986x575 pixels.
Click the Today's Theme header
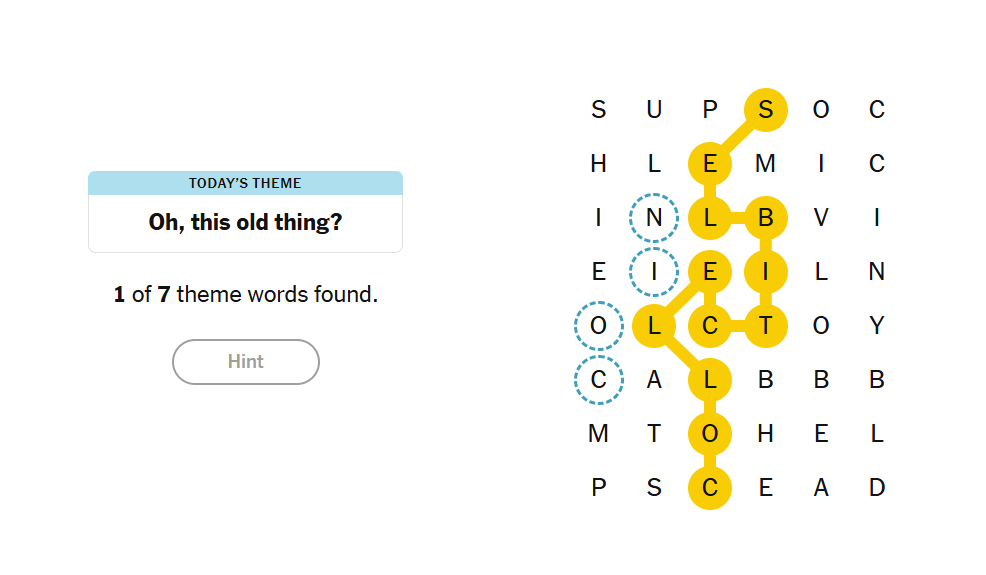(245, 183)
